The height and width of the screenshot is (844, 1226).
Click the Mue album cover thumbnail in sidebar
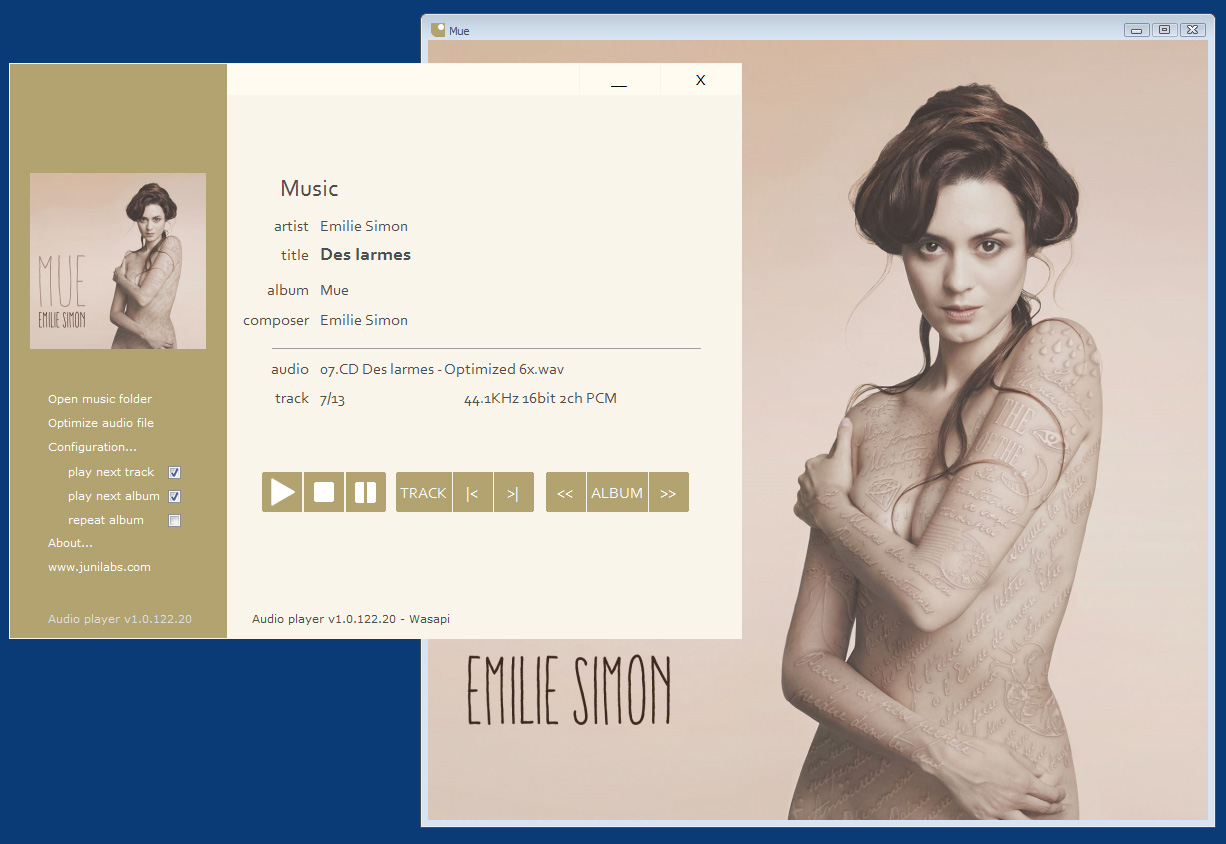118,261
